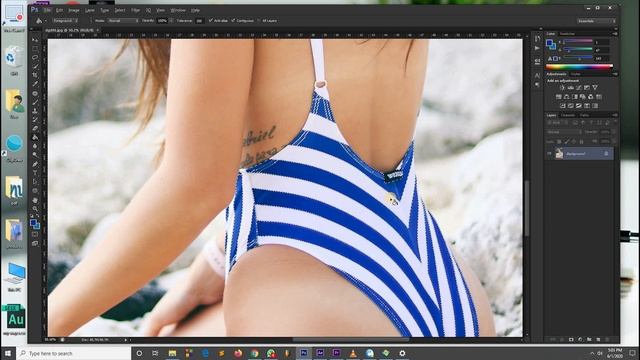The width and height of the screenshot is (640, 360).
Task: Select the Crop tool
Action: click(35, 75)
